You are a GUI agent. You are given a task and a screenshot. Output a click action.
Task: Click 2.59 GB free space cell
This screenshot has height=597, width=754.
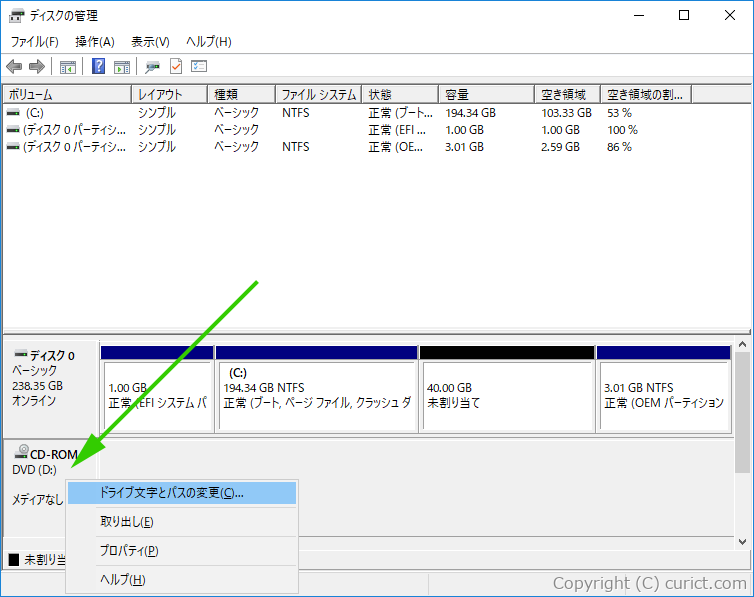(x=560, y=147)
